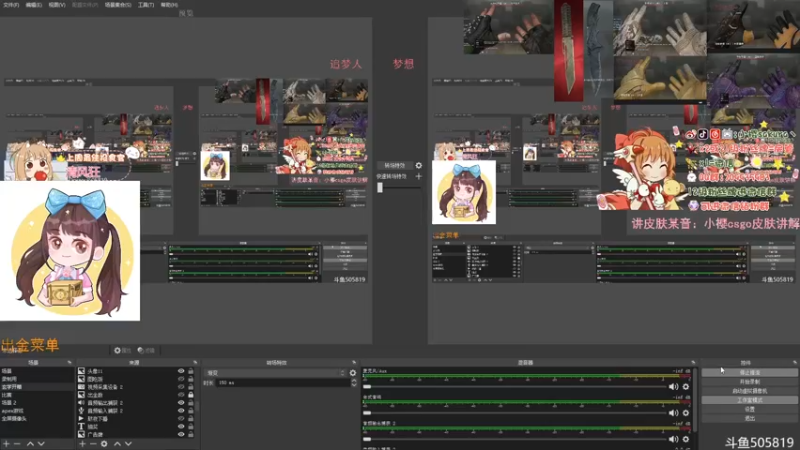Screen dimensions: 800x450
Task: Adjust the second mixer channel volume slider
Action: tap(514, 413)
